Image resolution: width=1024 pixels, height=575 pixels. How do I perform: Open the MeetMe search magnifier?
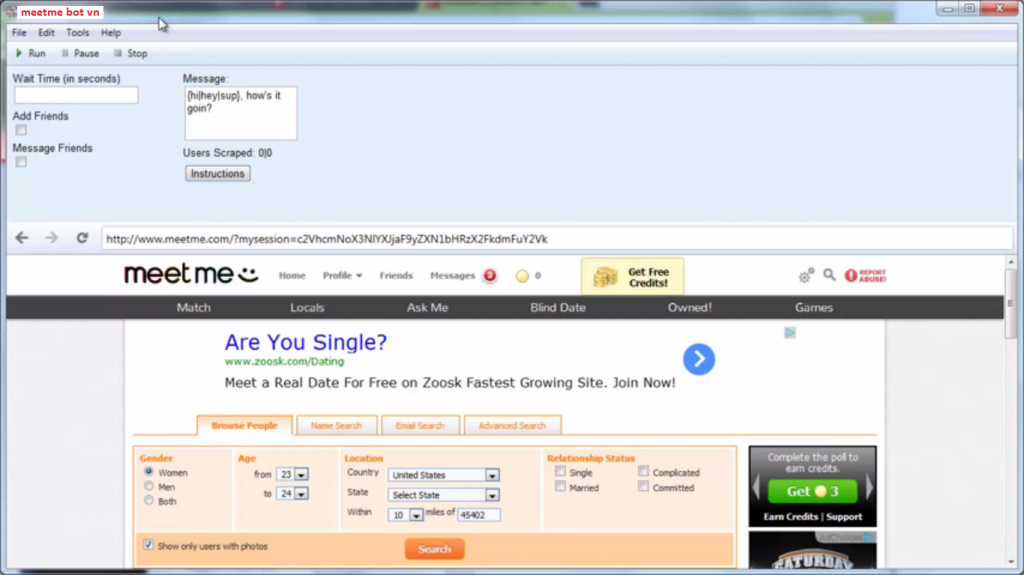tap(829, 275)
